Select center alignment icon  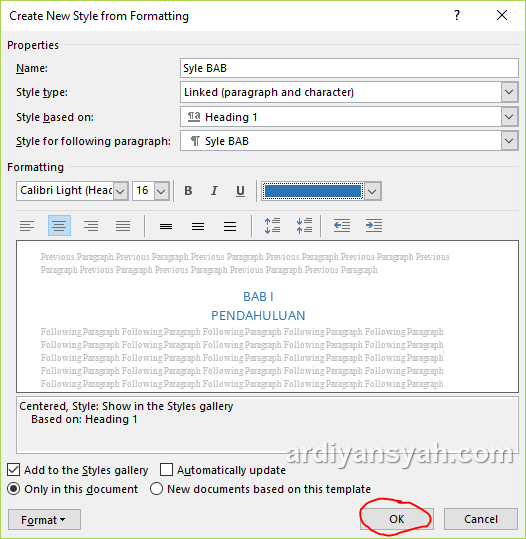[59, 226]
